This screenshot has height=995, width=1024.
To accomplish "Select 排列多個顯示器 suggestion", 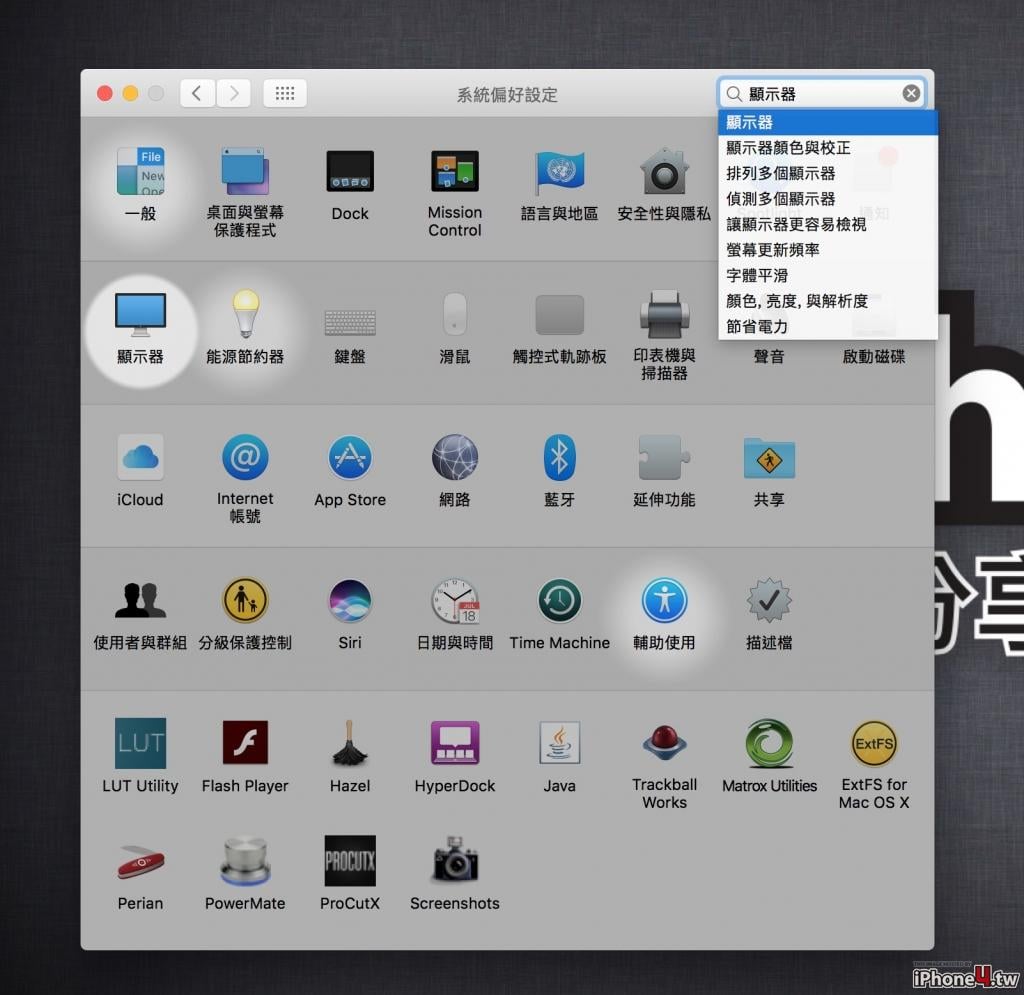I will (x=827, y=173).
